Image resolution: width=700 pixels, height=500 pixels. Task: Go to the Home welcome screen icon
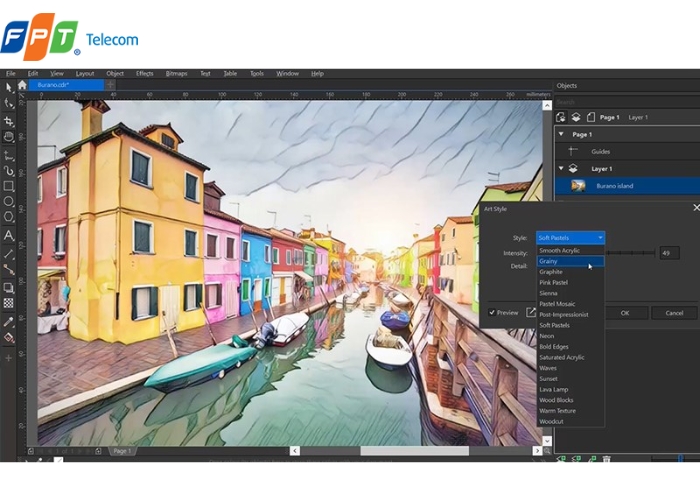pyautogui.click(x=22, y=84)
